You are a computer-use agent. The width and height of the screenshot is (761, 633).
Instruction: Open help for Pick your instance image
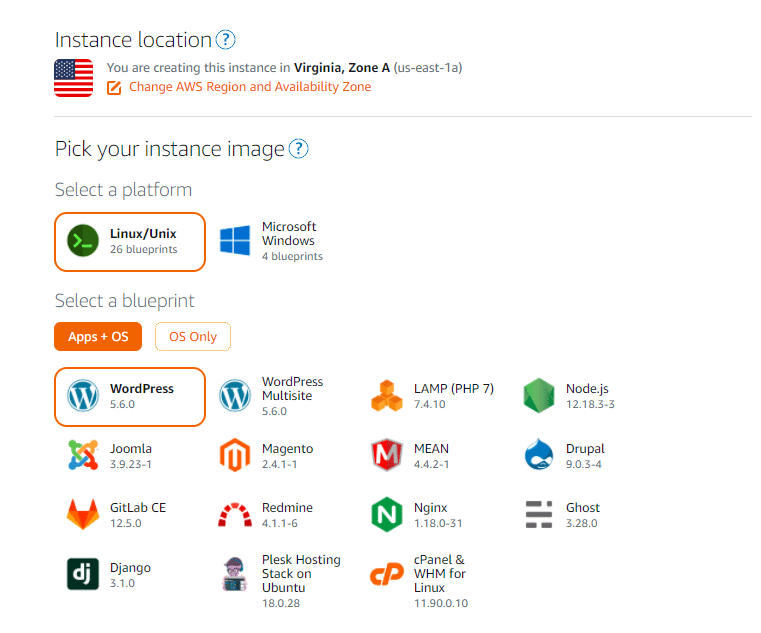[298, 149]
